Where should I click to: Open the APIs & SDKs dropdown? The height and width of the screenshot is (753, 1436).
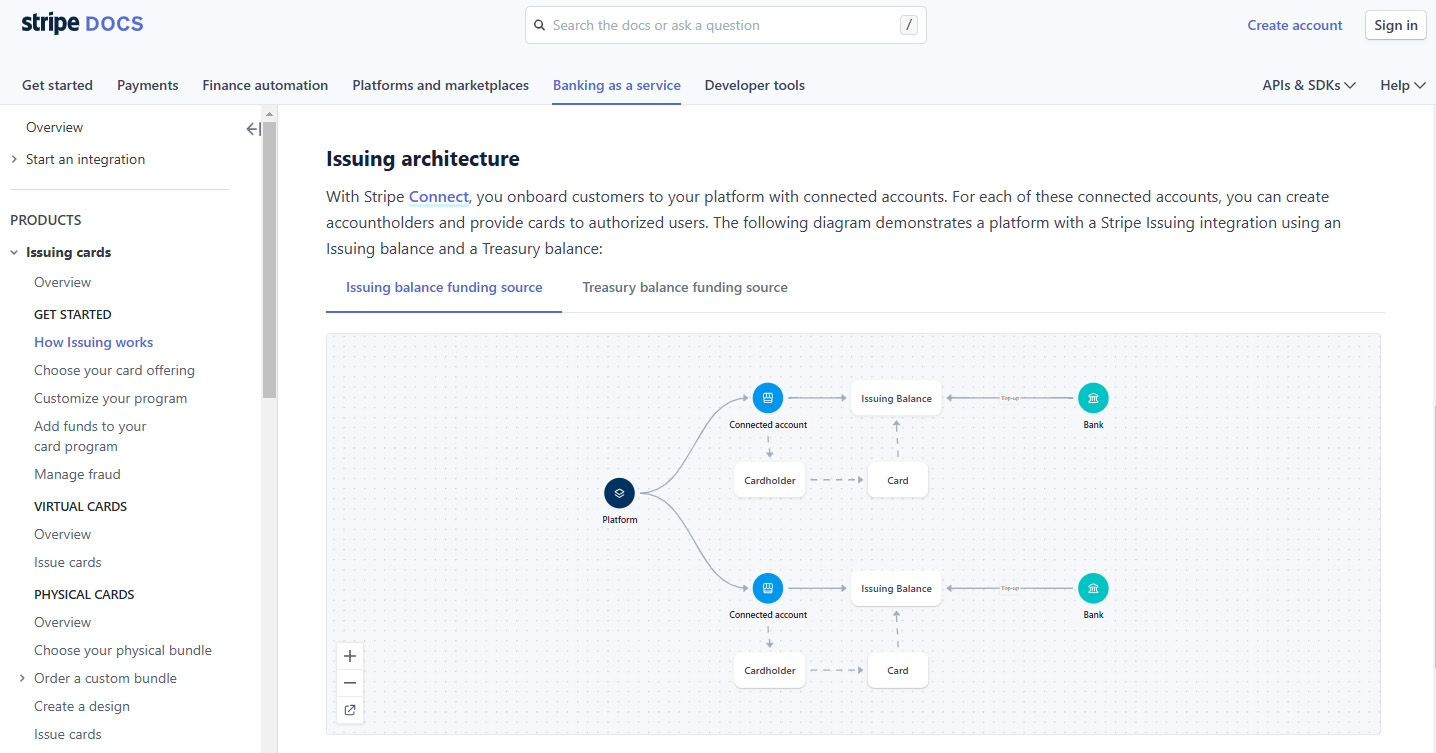(1309, 86)
